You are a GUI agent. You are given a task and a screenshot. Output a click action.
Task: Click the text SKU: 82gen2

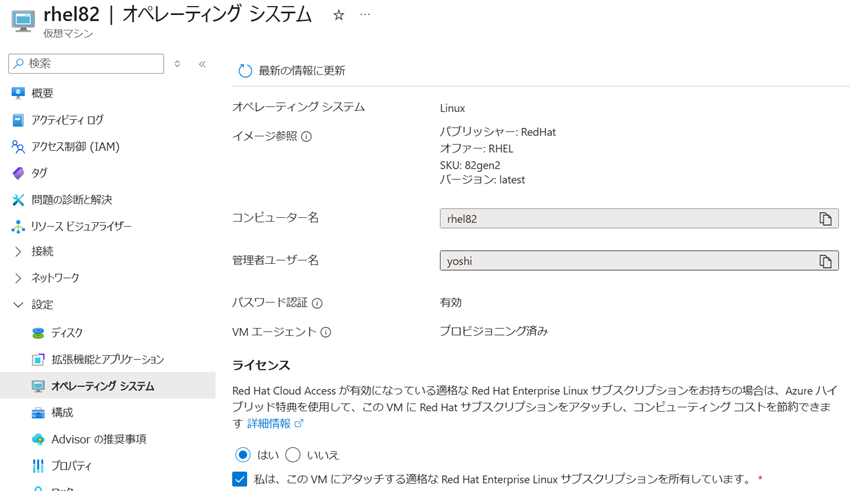(x=470, y=165)
